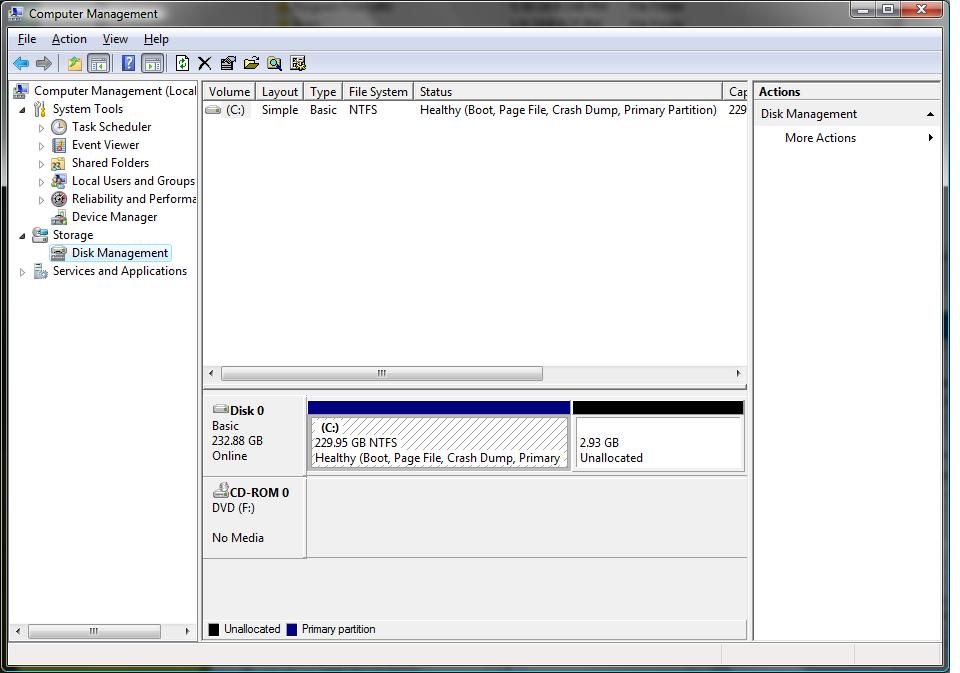
Task: Click the Type column header
Action: (x=323, y=92)
